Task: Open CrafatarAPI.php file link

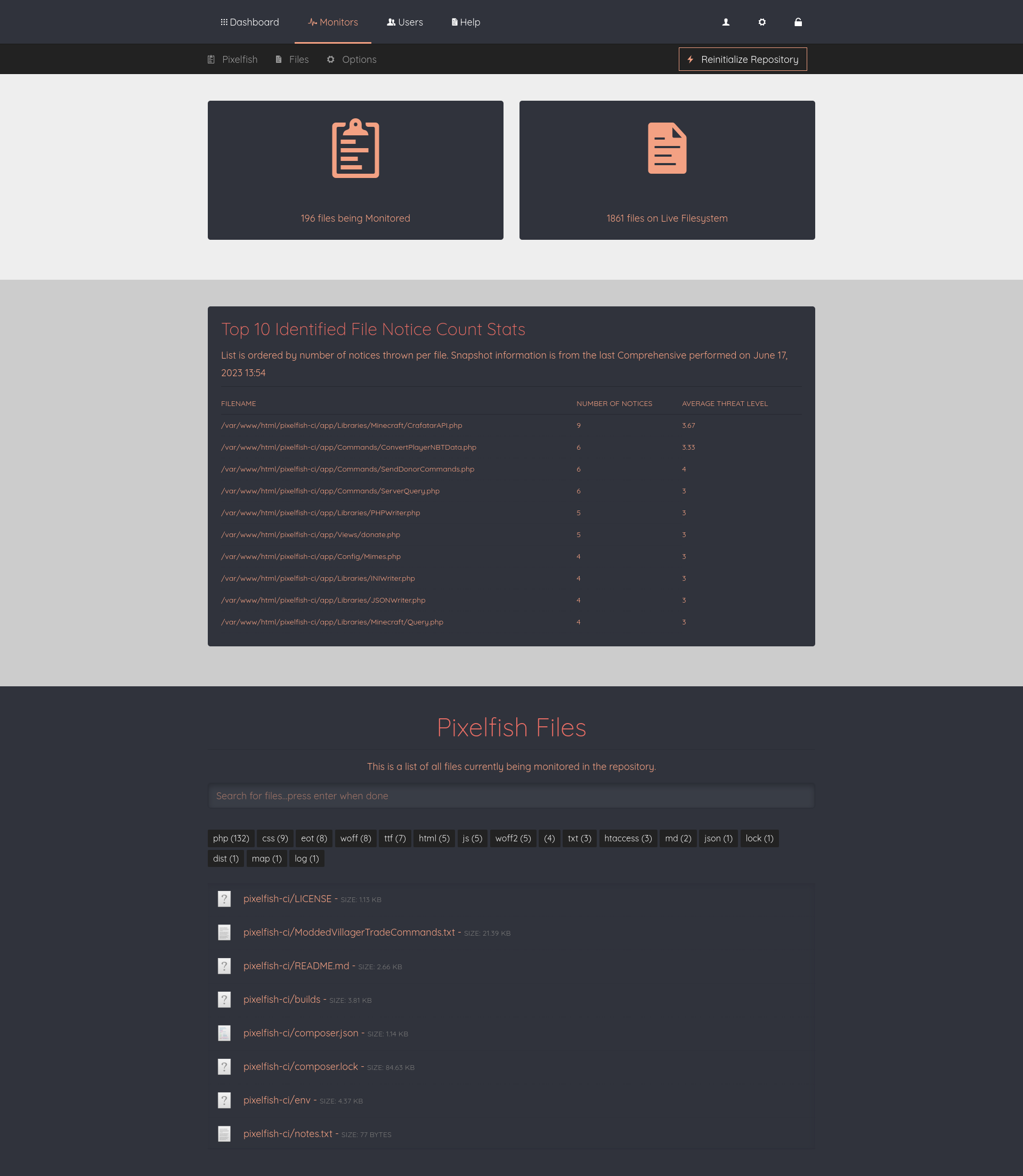Action: pos(341,425)
